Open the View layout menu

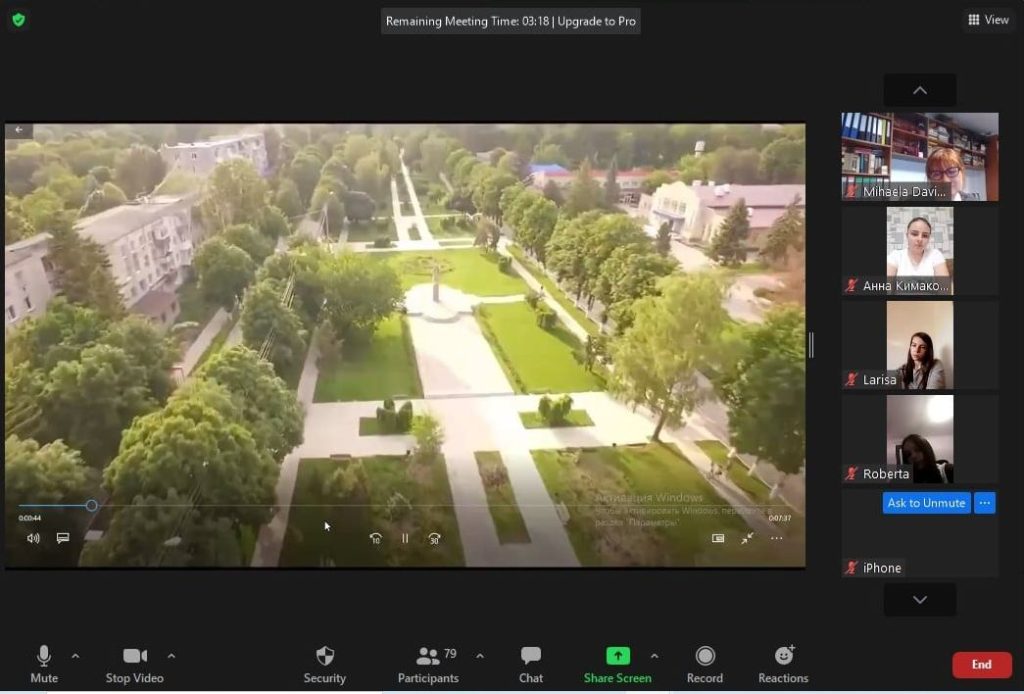pos(988,20)
